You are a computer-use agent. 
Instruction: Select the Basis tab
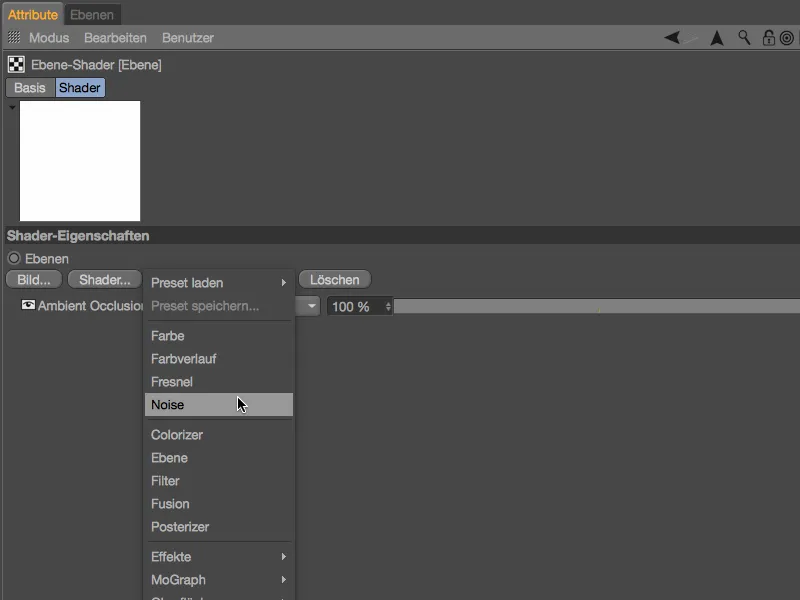click(x=30, y=88)
